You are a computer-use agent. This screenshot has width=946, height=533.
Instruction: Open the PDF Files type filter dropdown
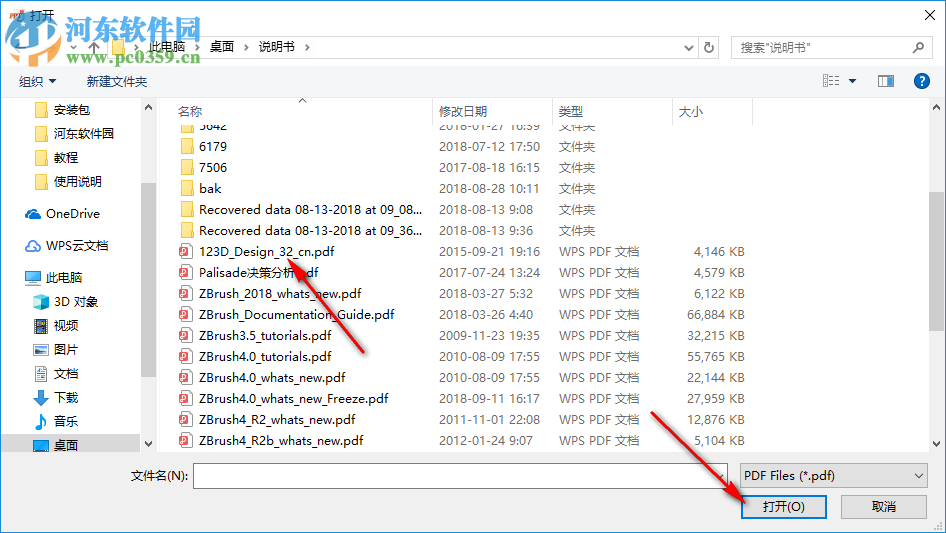[833, 476]
